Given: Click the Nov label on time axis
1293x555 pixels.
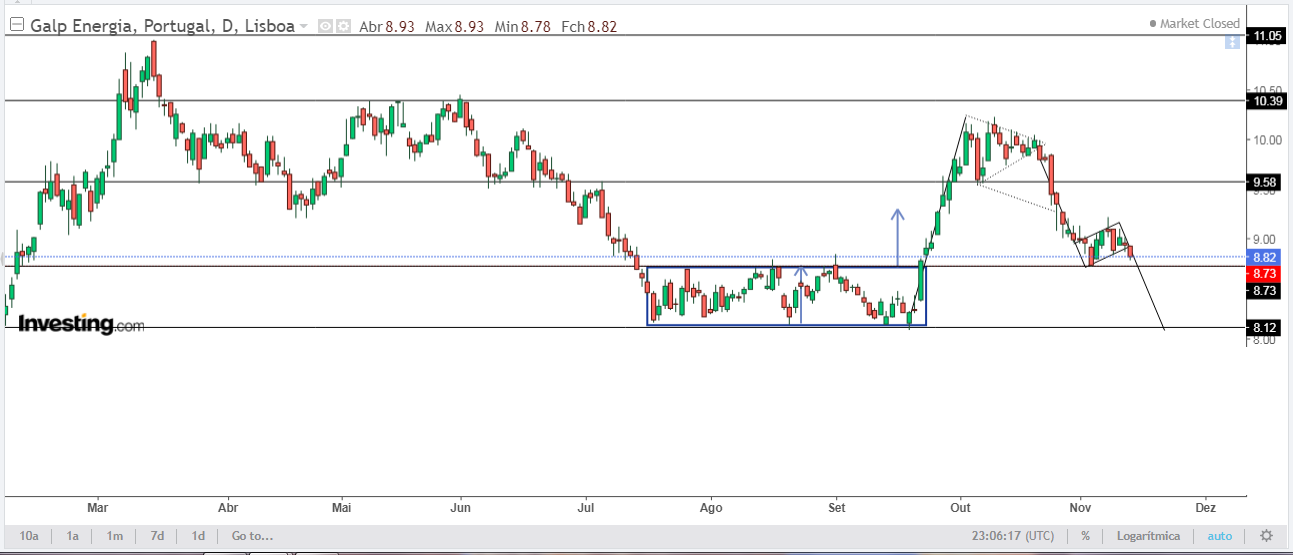Looking at the screenshot, I should click(1079, 507).
